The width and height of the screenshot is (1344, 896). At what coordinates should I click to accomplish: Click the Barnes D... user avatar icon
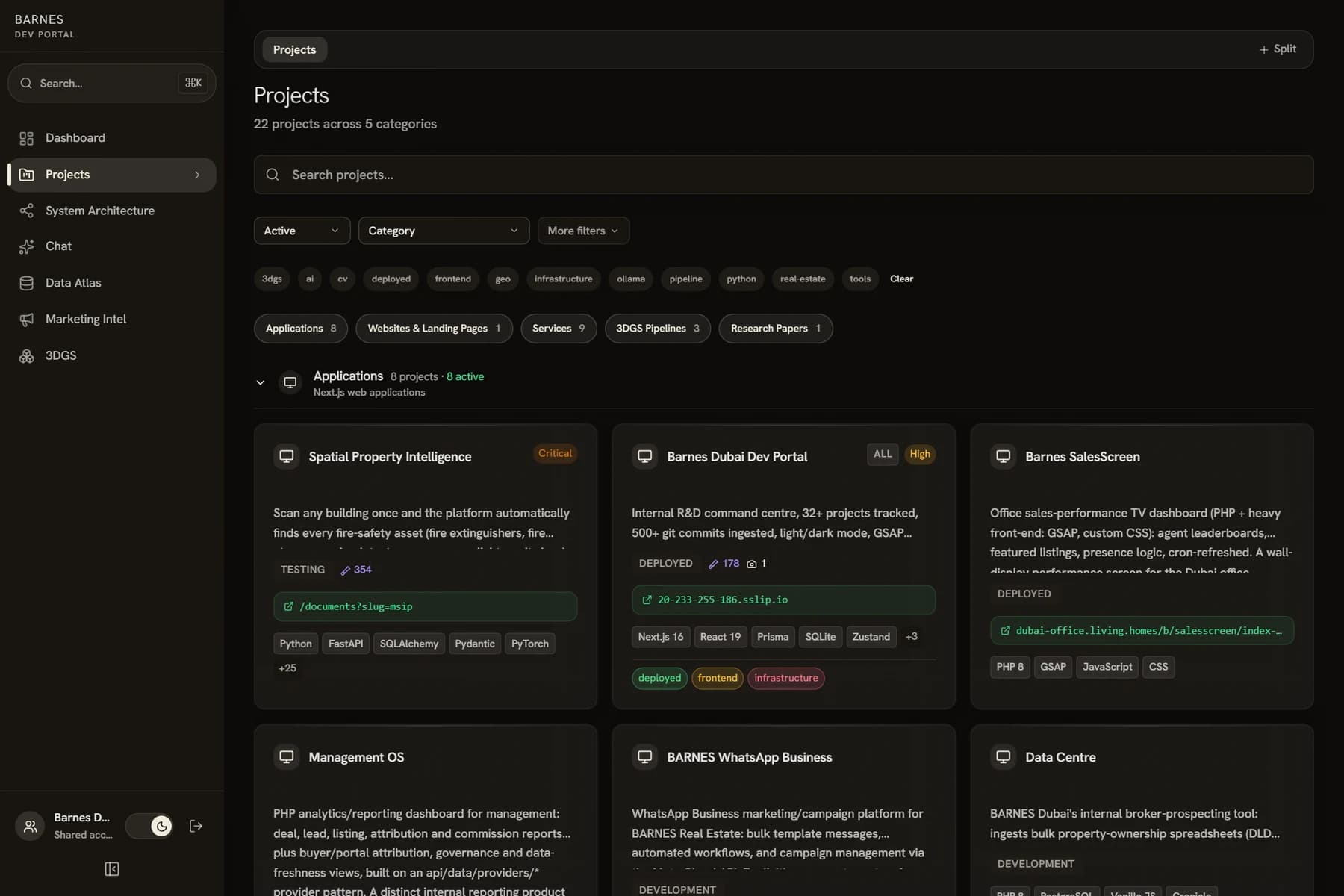(x=30, y=826)
